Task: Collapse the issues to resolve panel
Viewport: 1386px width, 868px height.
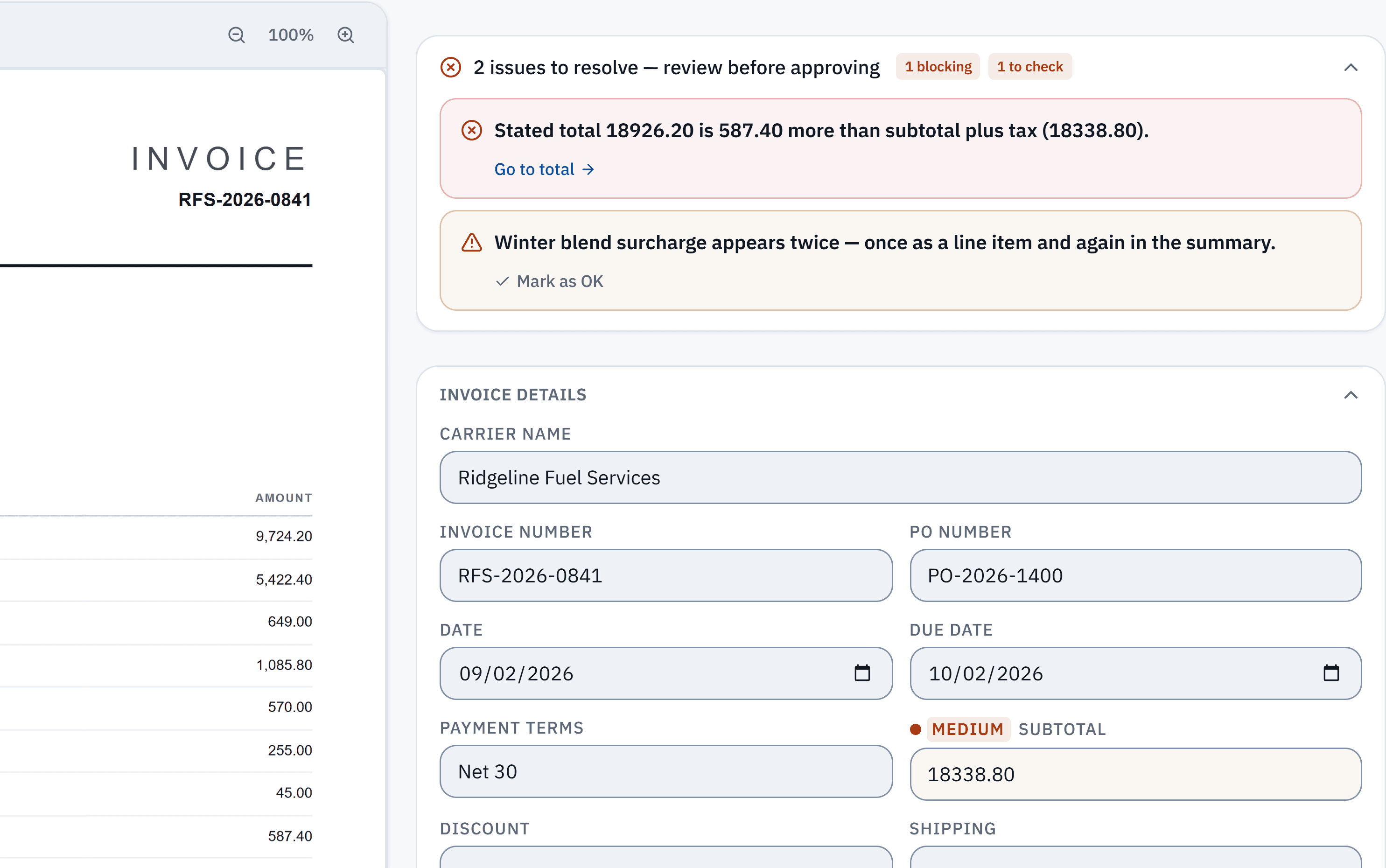Action: [x=1351, y=67]
